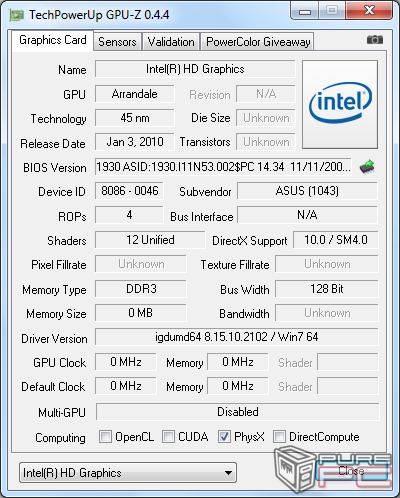Image resolution: width=400 pixels, height=498 pixels.
Task: Click the Technology field 45 nm
Action: click(135, 118)
